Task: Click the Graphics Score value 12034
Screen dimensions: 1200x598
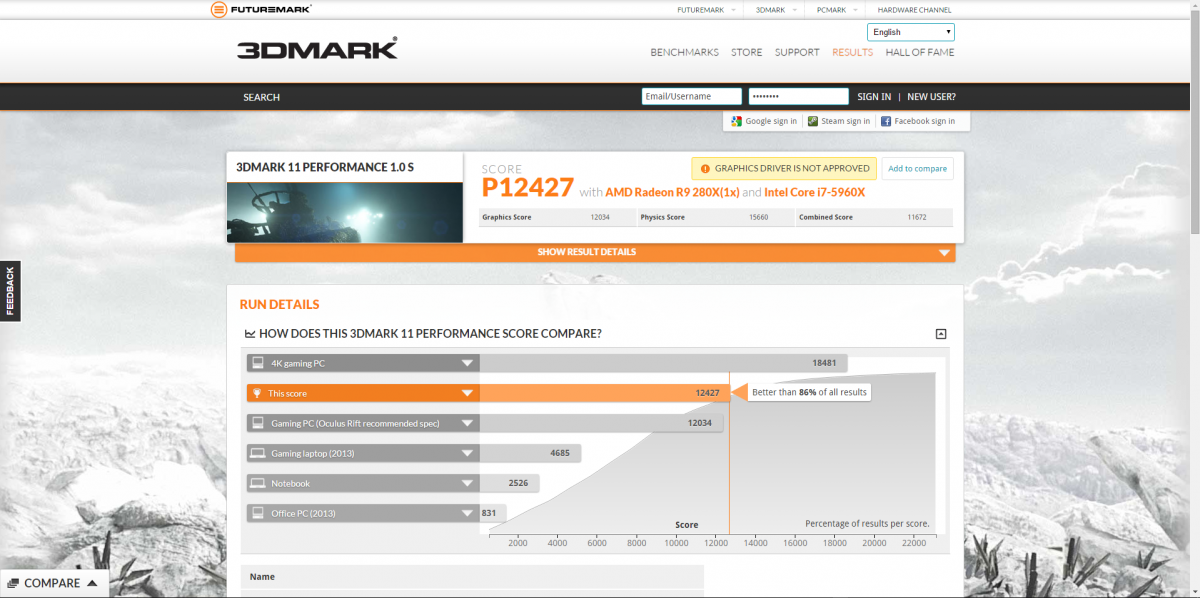Action: [x=600, y=217]
